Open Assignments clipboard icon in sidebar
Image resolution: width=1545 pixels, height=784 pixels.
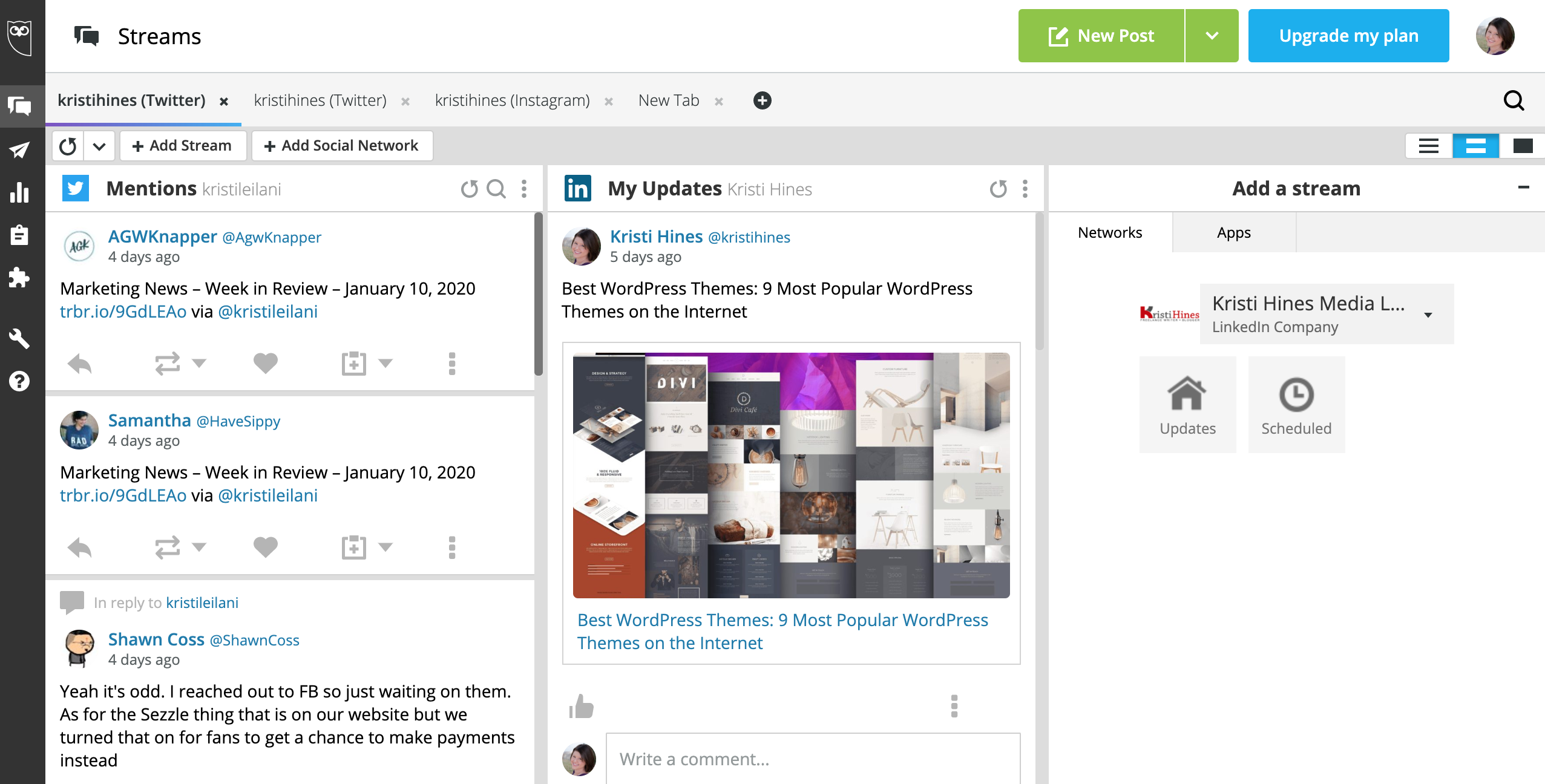(20, 235)
